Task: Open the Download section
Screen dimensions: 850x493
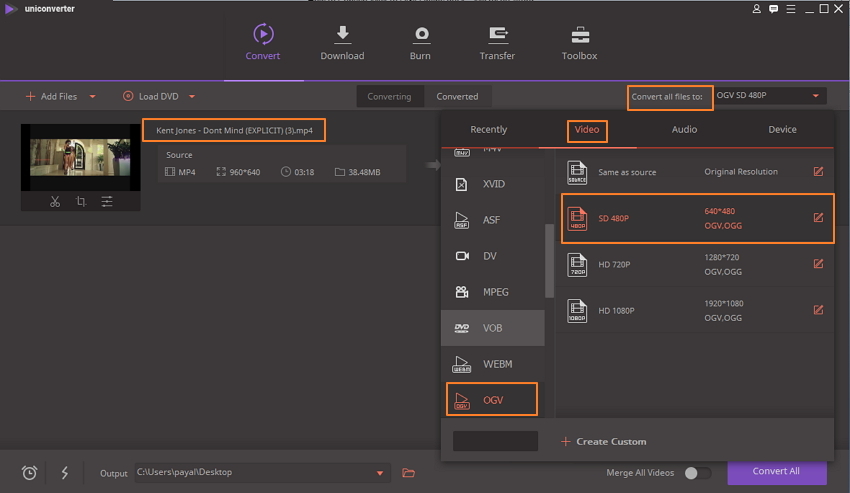Action: coord(342,42)
